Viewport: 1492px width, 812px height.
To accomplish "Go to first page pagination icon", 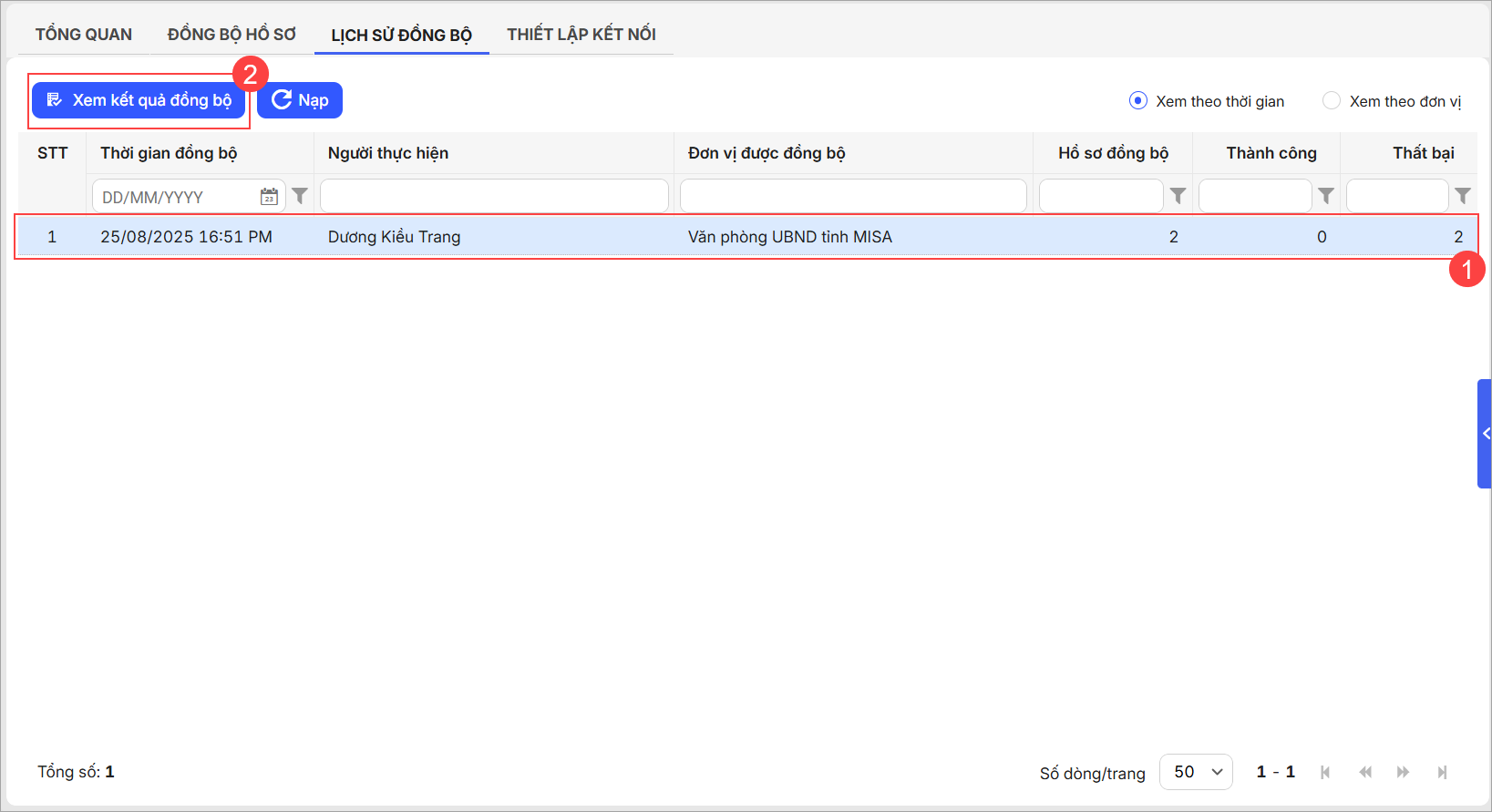I will (x=1325, y=772).
